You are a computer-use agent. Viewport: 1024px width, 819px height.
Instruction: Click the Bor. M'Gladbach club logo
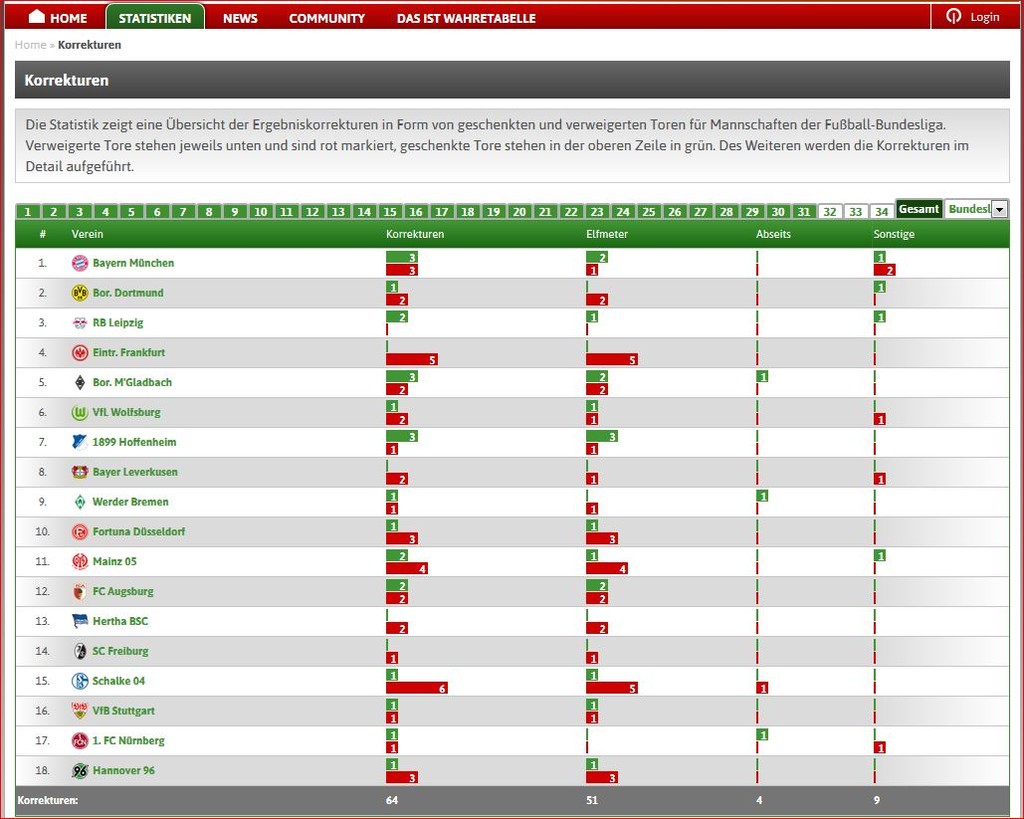pos(80,383)
